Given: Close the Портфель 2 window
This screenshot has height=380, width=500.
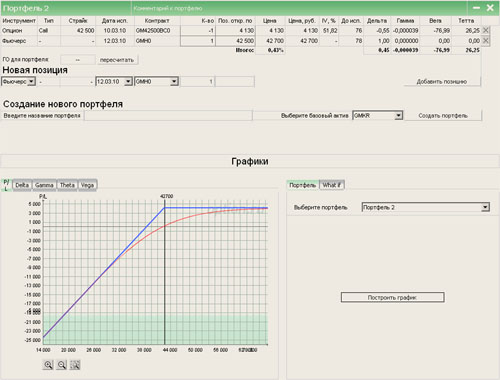Looking at the screenshot, I should tap(490, 8).
